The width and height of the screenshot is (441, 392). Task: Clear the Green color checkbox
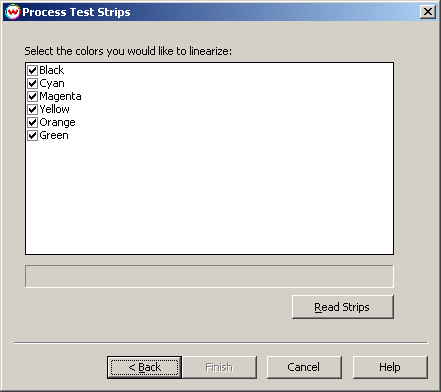[x=32, y=135]
